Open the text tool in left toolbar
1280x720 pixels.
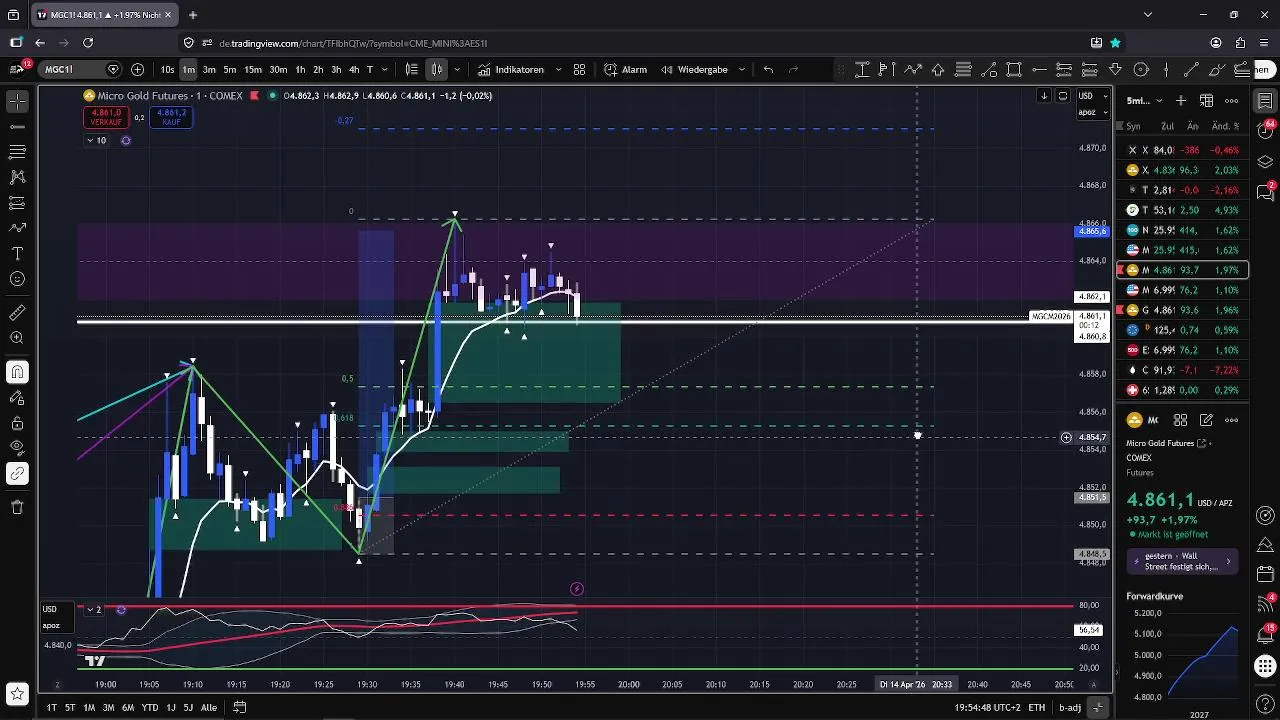(17, 254)
